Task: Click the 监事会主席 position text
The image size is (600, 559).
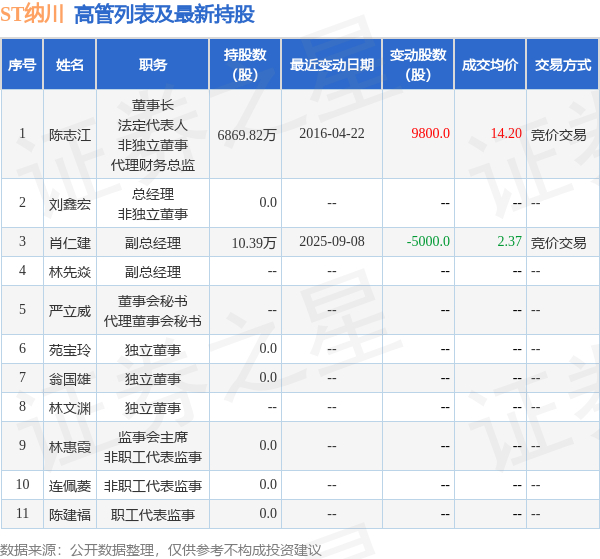Action: pyautogui.click(x=153, y=437)
